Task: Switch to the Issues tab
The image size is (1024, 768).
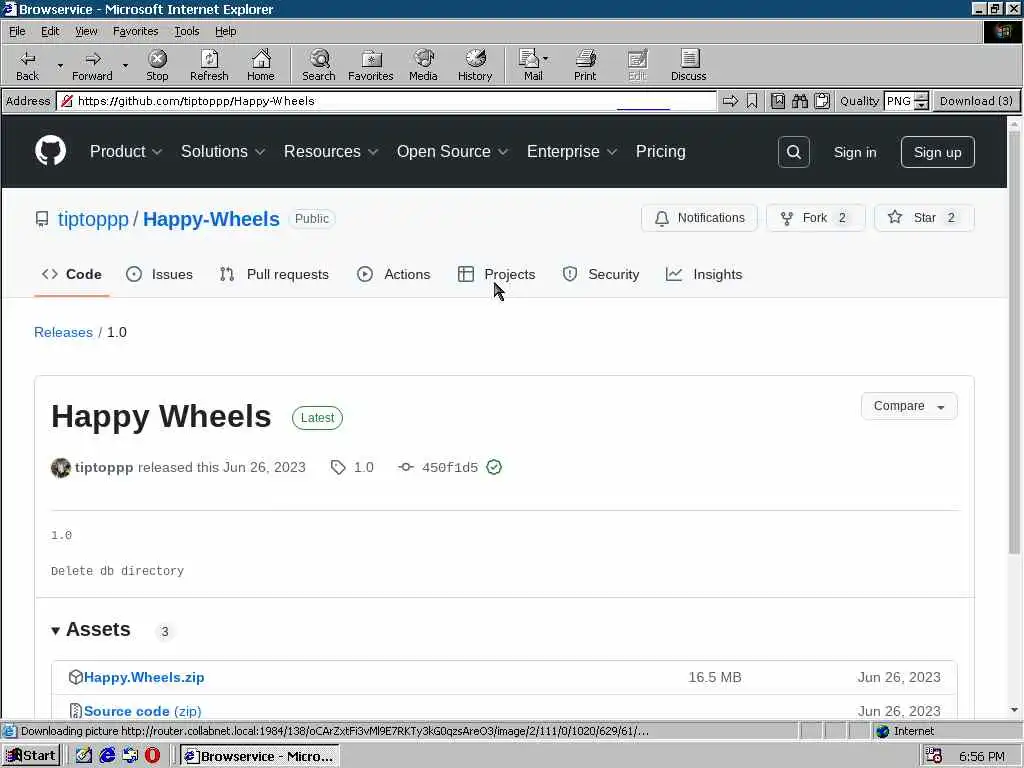Action: (x=159, y=274)
